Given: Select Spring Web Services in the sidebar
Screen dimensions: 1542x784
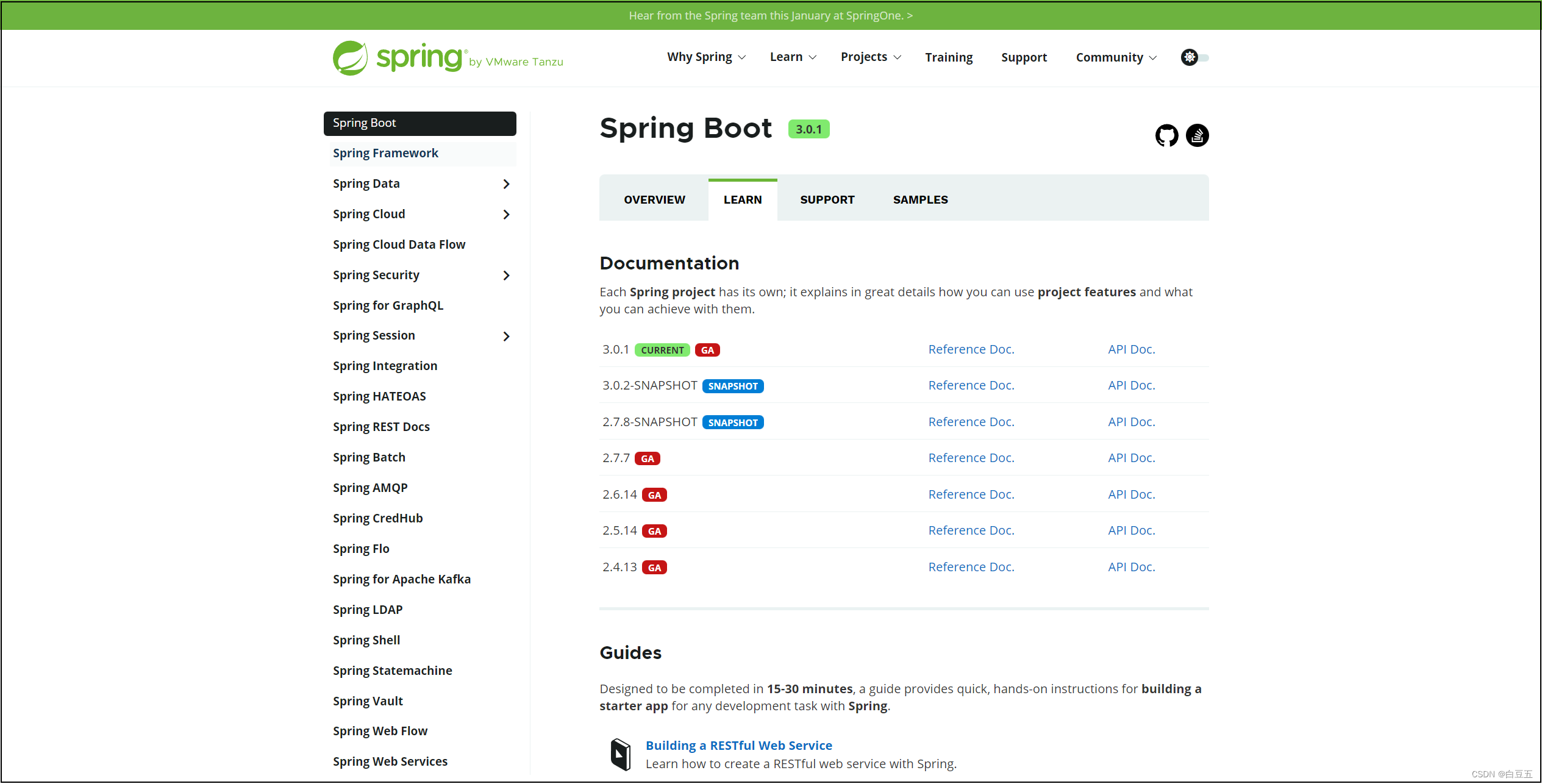Looking at the screenshot, I should (390, 761).
